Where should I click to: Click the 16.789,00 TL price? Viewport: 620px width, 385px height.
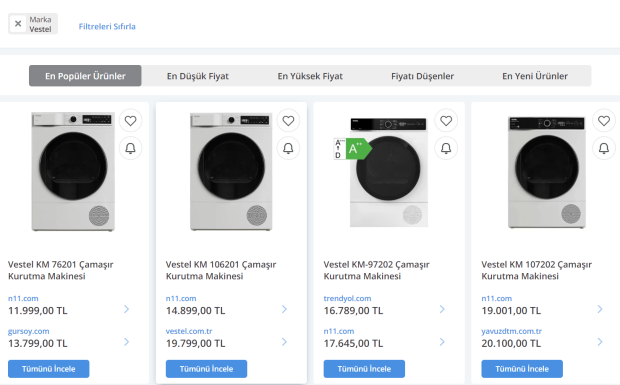click(x=353, y=311)
